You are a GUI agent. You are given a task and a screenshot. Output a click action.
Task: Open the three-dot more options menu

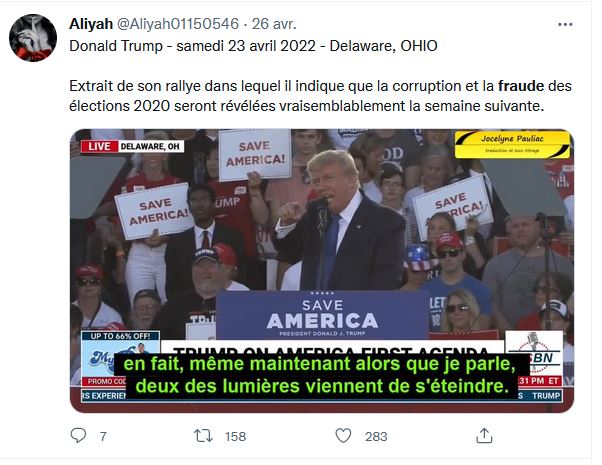point(565,25)
